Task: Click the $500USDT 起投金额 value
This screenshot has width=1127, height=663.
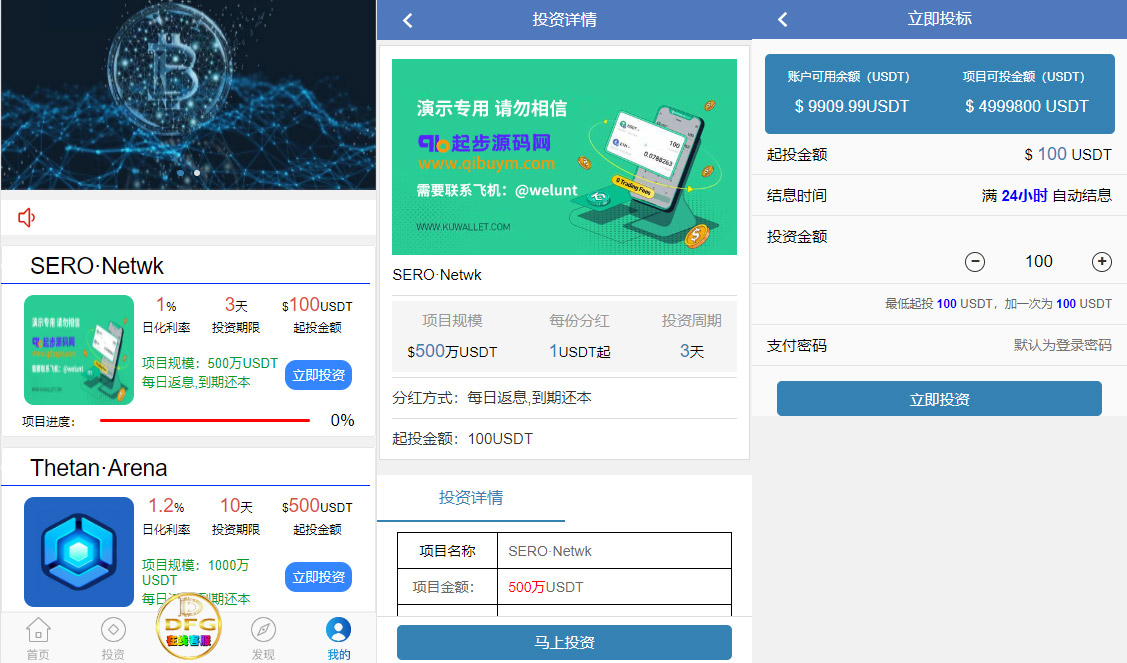Action: 317,506
